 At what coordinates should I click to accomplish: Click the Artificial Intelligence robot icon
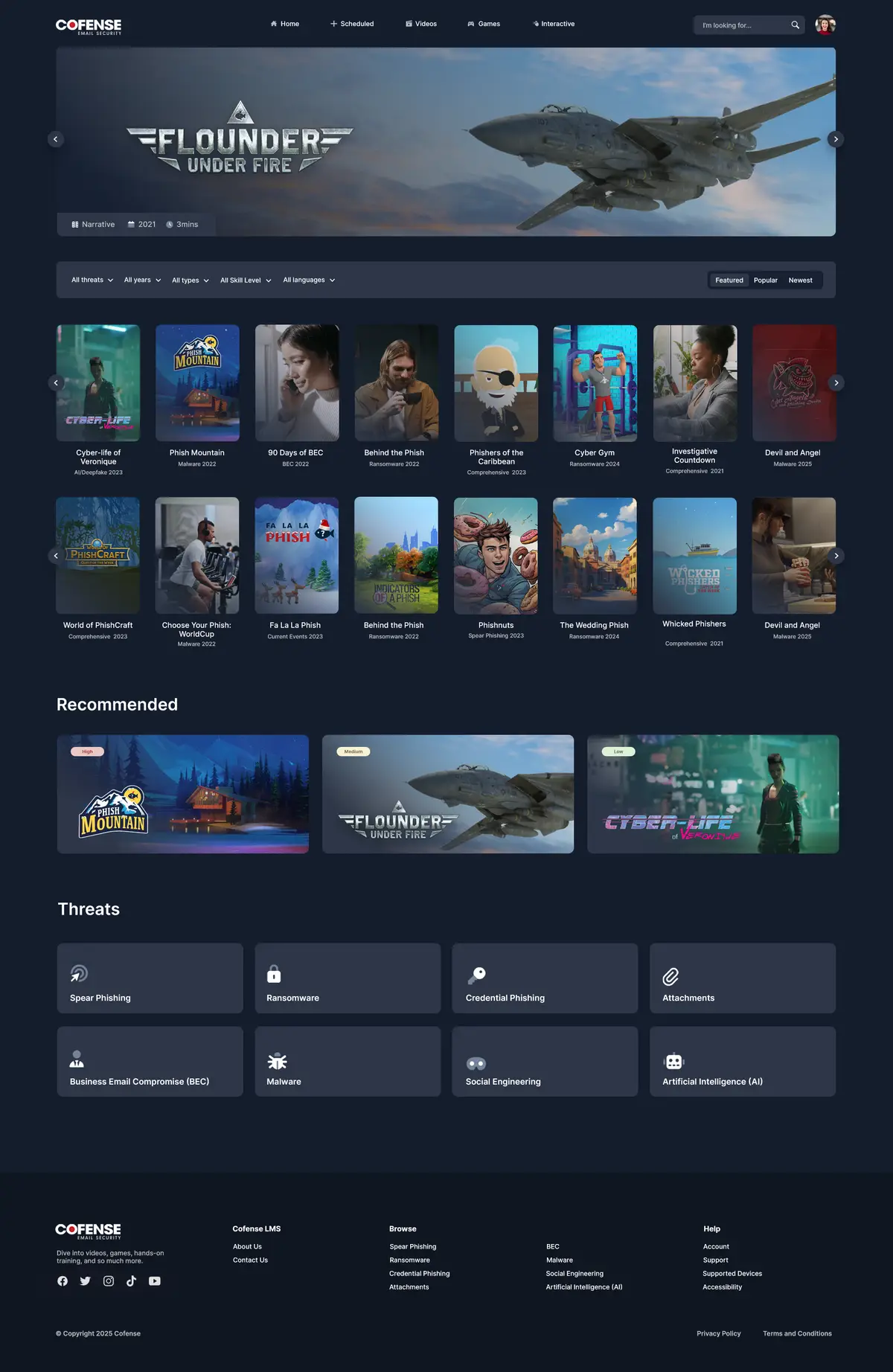tap(673, 1061)
